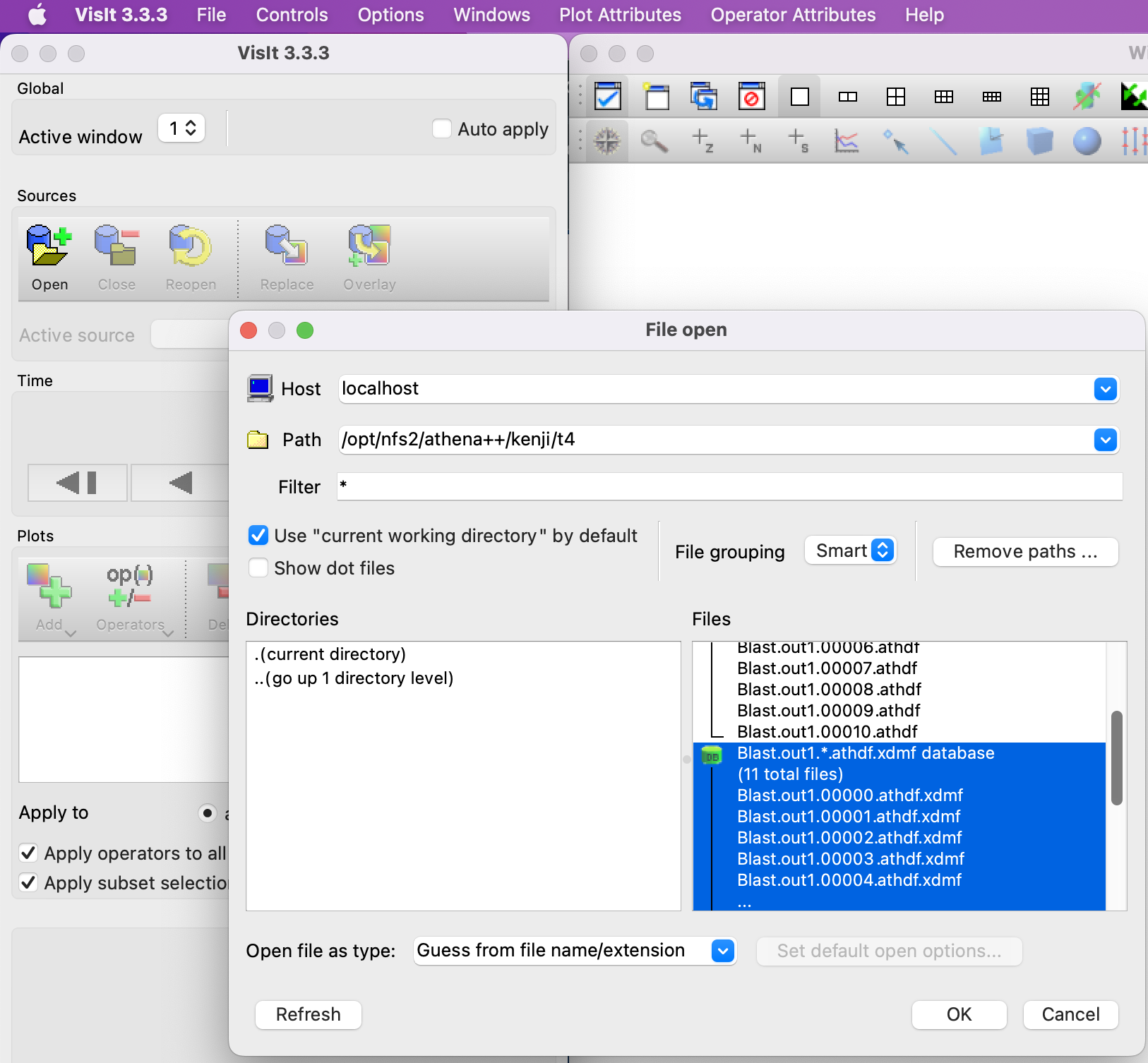This screenshot has width=1148, height=1063.
Task: Click the Files list vertical scrollbar
Action: 1116,758
